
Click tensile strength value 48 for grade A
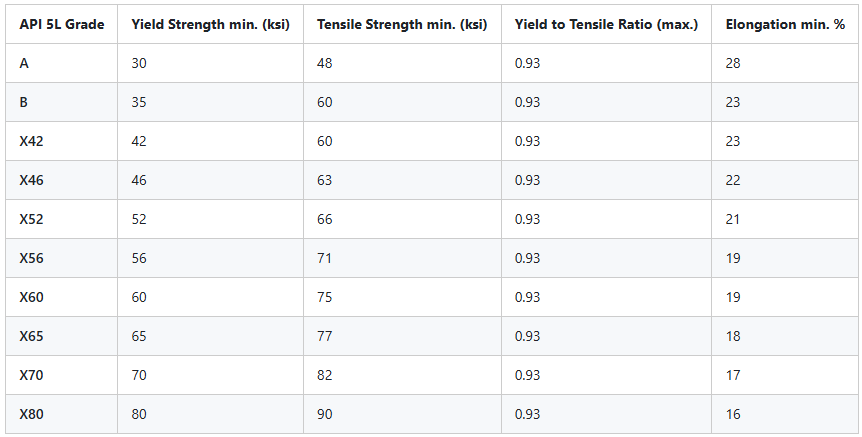pos(324,63)
